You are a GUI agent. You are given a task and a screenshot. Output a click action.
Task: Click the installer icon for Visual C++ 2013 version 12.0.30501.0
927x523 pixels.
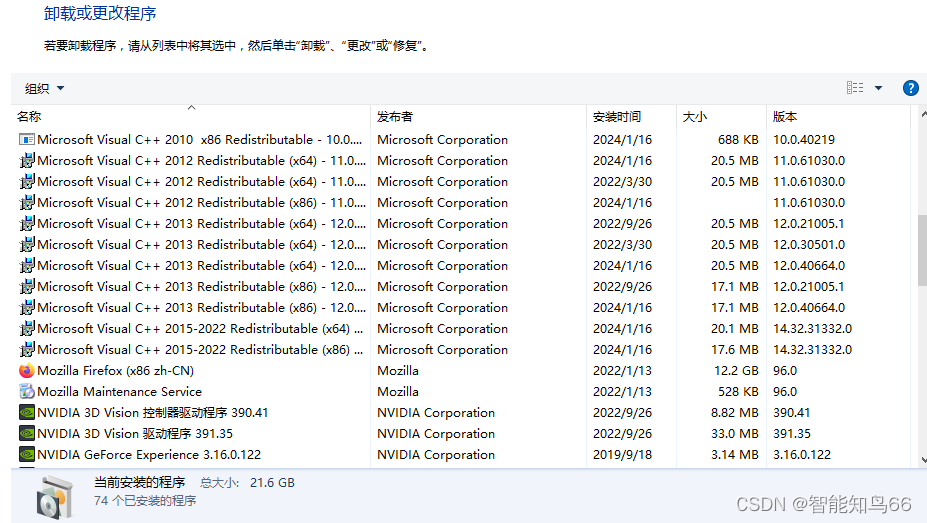click(27, 245)
